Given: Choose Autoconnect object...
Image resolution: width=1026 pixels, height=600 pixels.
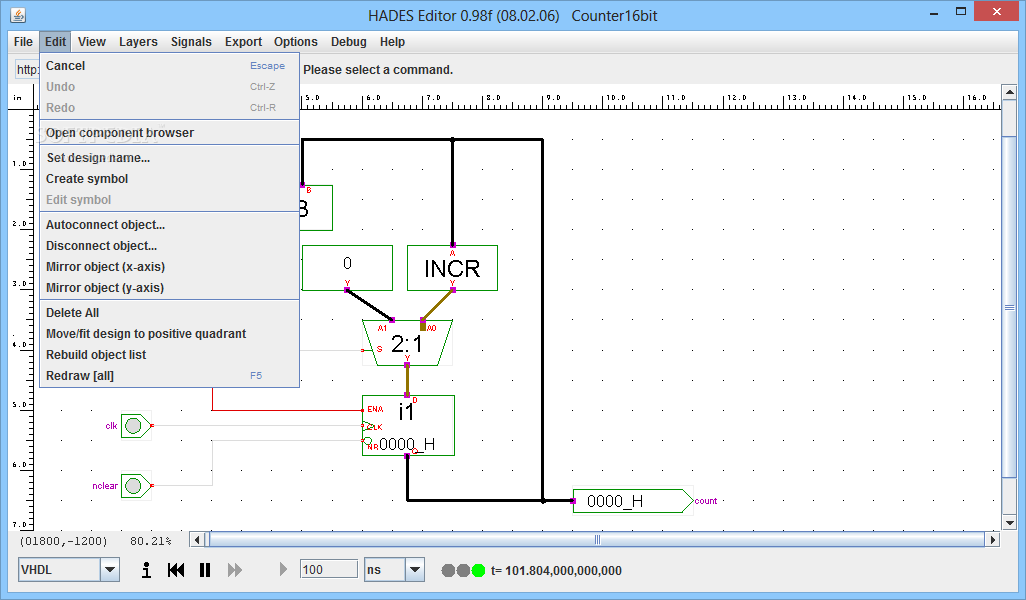Looking at the screenshot, I should (169, 224).
